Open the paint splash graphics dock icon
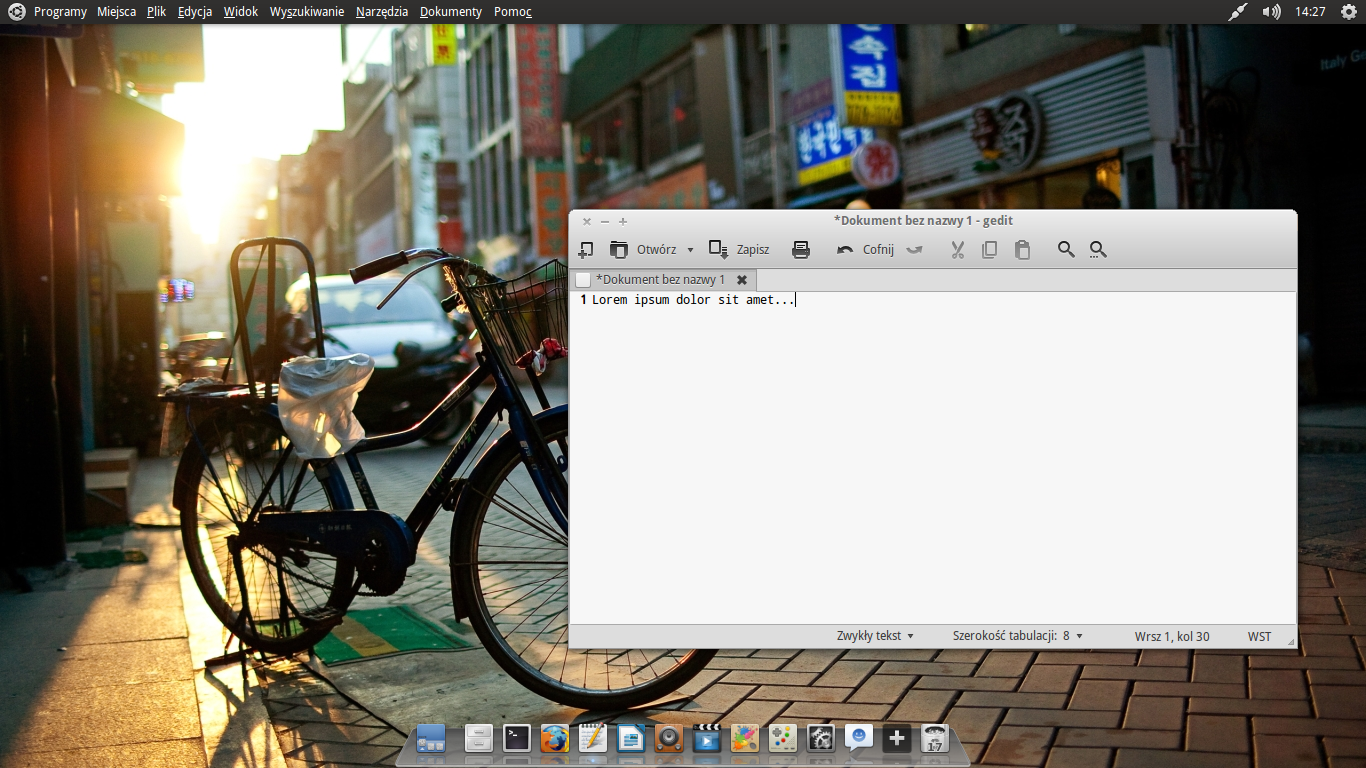Image resolution: width=1366 pixels, height=768 pixels. (745, 739)
